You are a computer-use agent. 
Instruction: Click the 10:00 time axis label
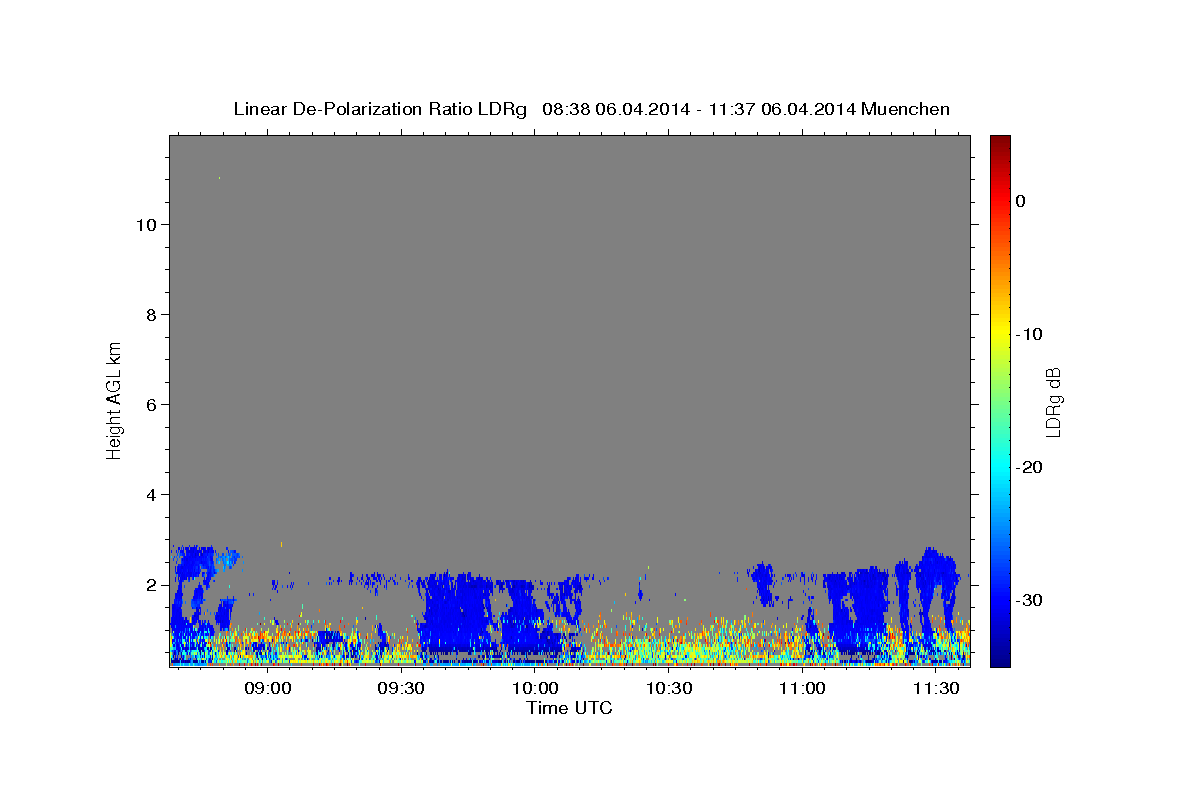tap(535, 688)
